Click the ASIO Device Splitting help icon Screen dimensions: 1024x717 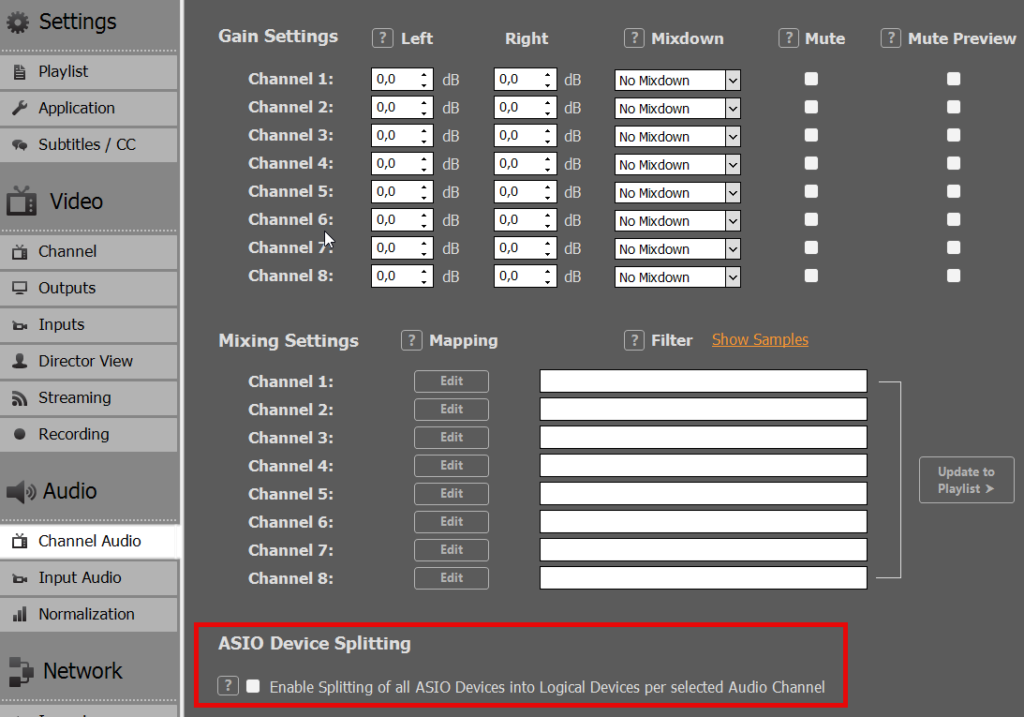[227, 686]
